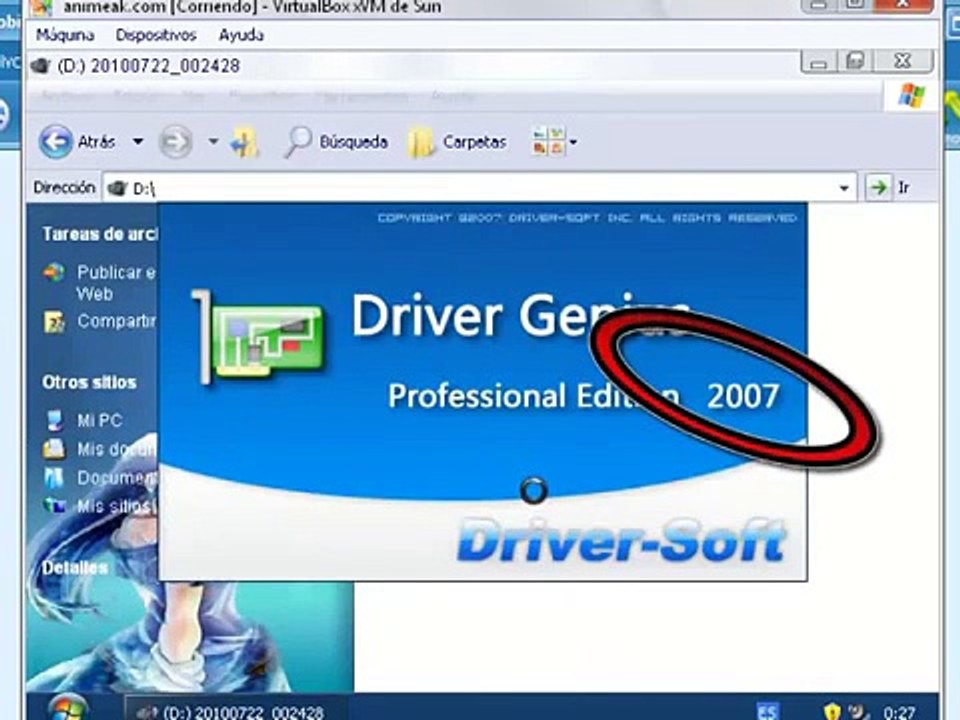The height and width of the screenshot is (720, 960).
Task: Expand the Atrás history dropdown arrow
Action: pos(138,142)
